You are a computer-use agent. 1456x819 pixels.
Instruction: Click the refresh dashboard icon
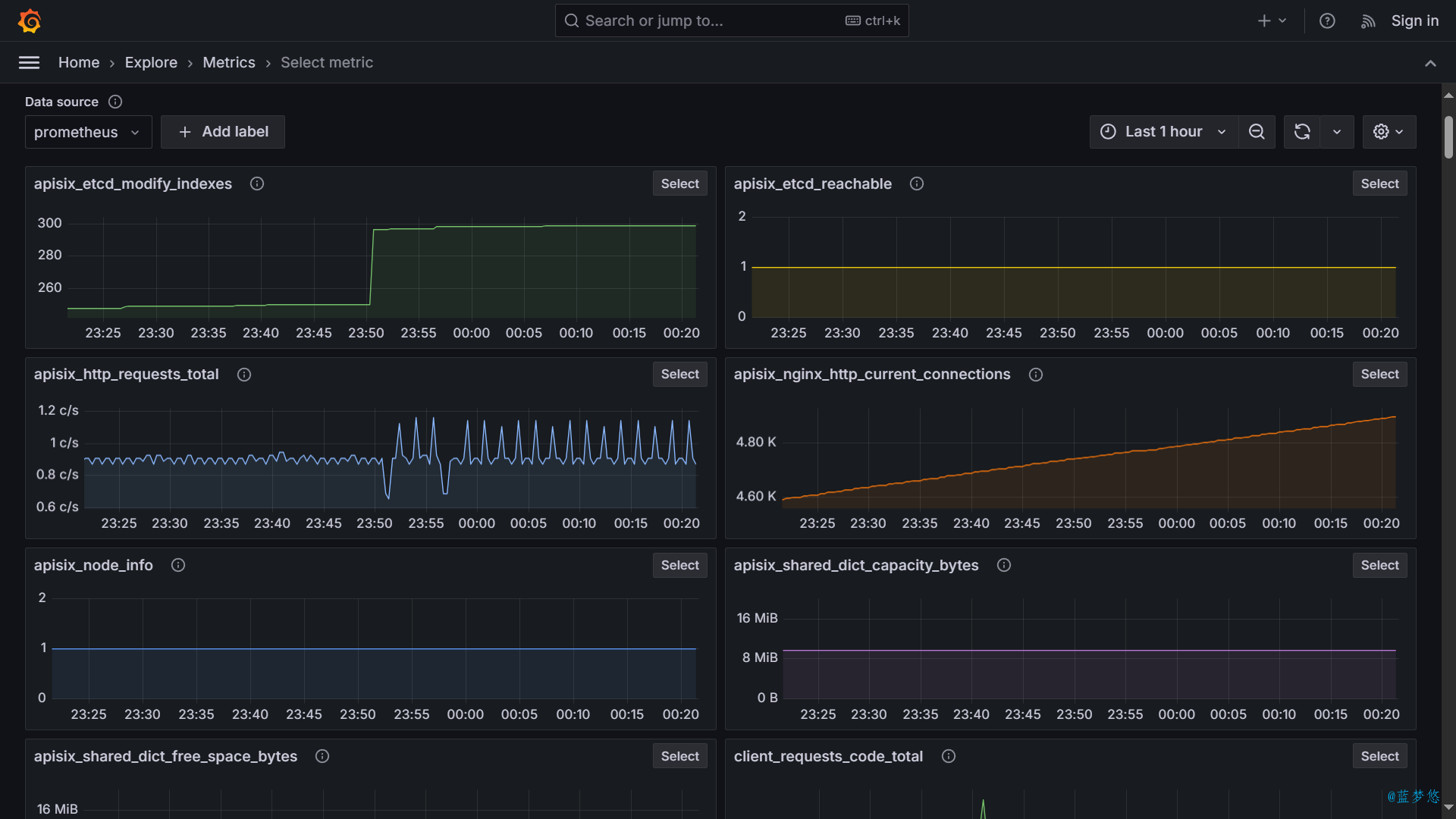(x=1302, y=132)
